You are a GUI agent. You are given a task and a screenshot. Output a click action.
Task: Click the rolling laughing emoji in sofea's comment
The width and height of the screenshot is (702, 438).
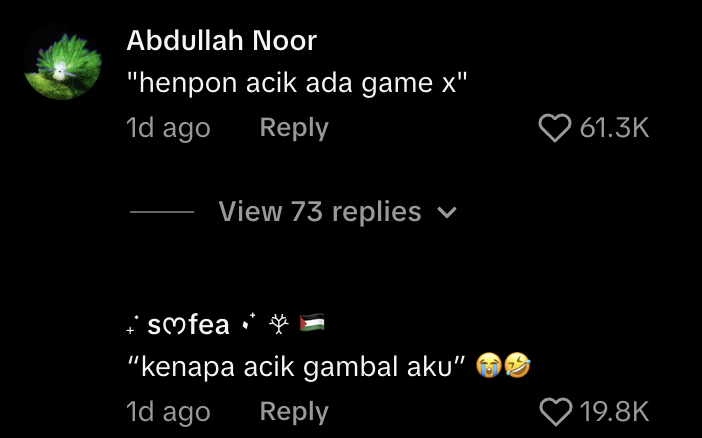click(x=517, y=365)
